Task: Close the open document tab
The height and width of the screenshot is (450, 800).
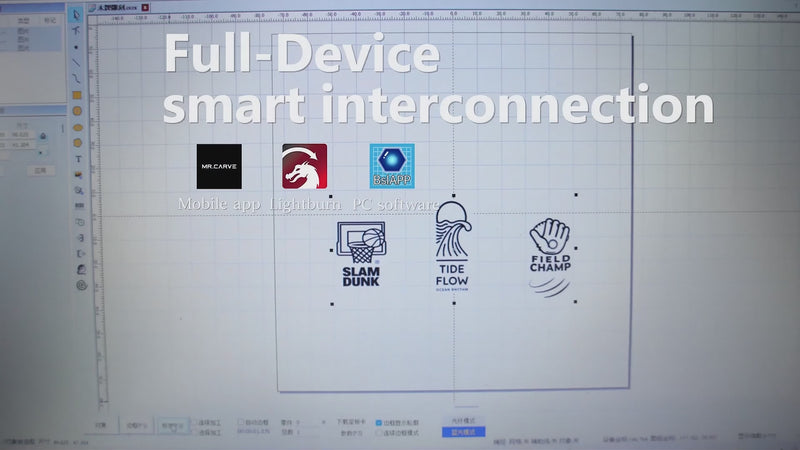Action: coord(146,7)
